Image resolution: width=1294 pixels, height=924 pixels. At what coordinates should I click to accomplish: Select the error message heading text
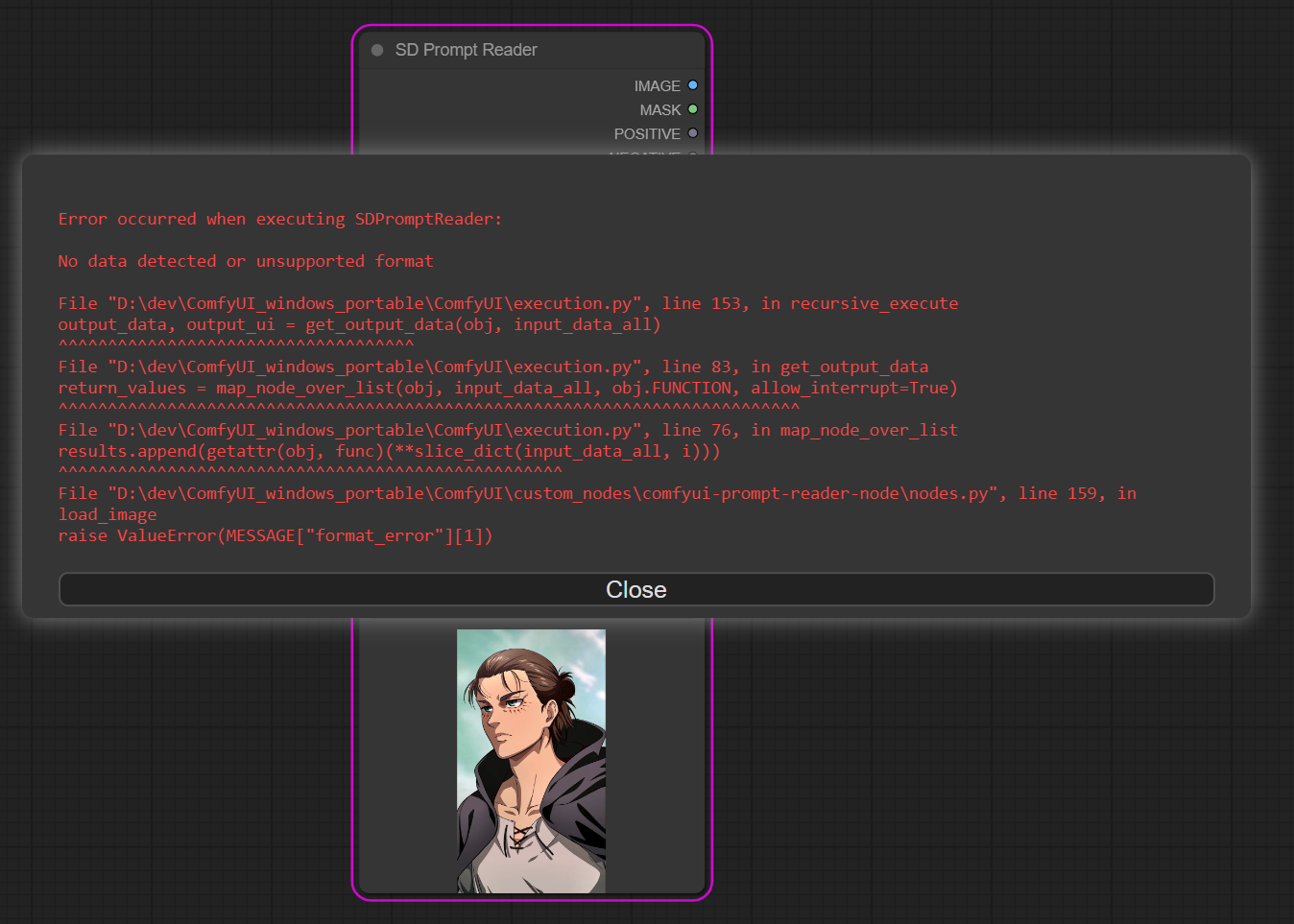(x=278, y=219)
